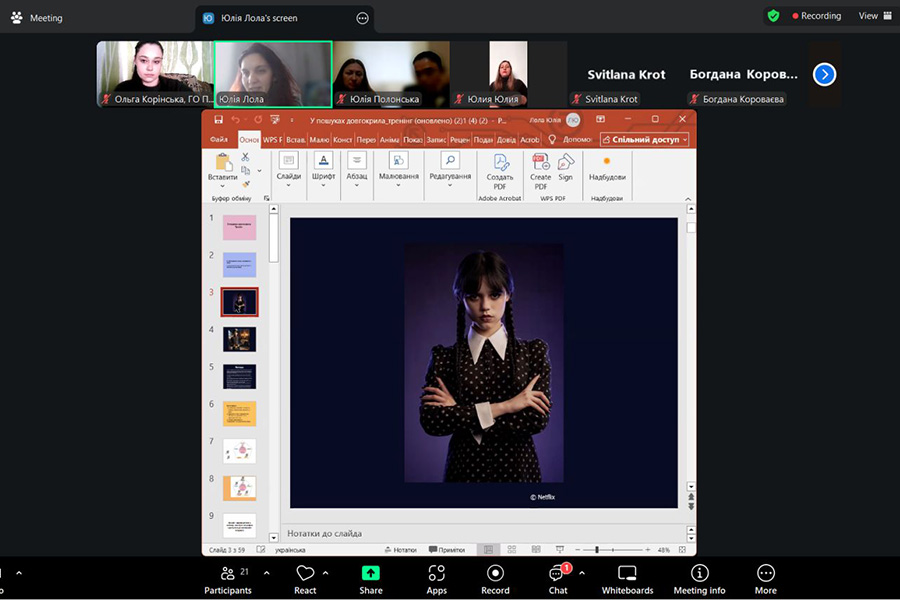Select the Файл ribbon tab
Screen dimensions: 900x600
[219, 140]
